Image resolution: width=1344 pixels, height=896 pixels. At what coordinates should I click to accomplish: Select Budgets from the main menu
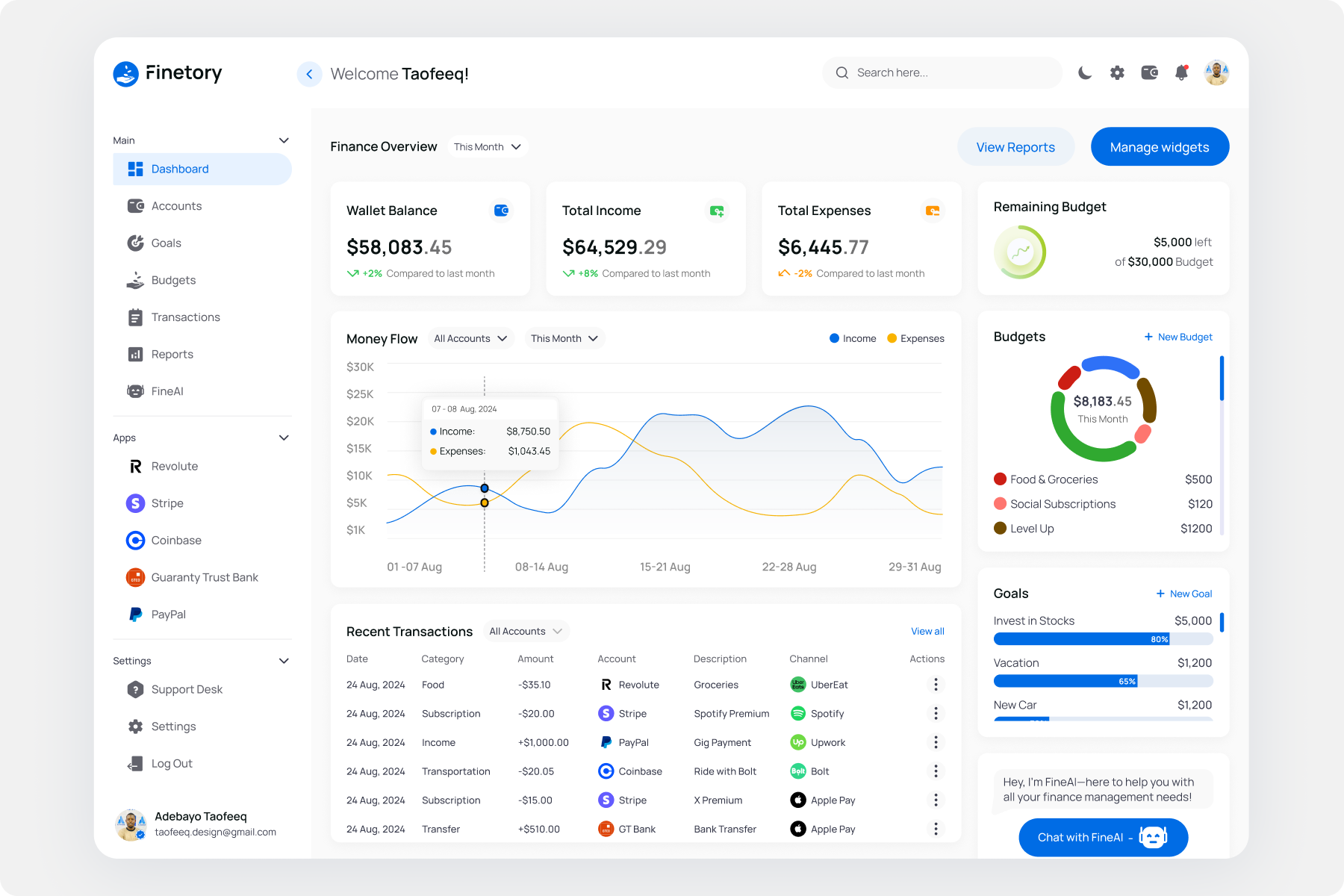[173, 281]
